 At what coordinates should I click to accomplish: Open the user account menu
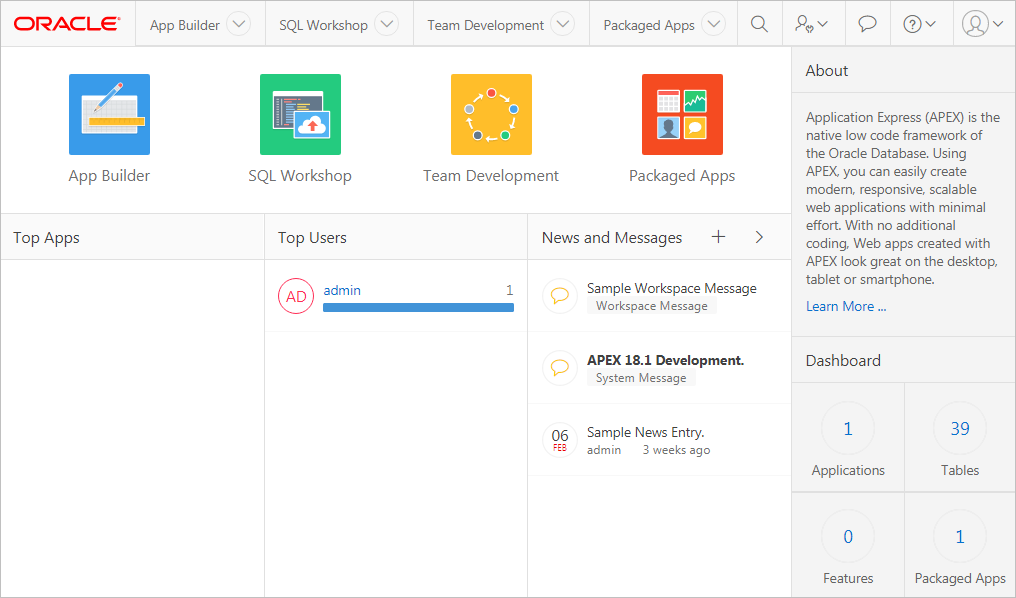point(983,24)
